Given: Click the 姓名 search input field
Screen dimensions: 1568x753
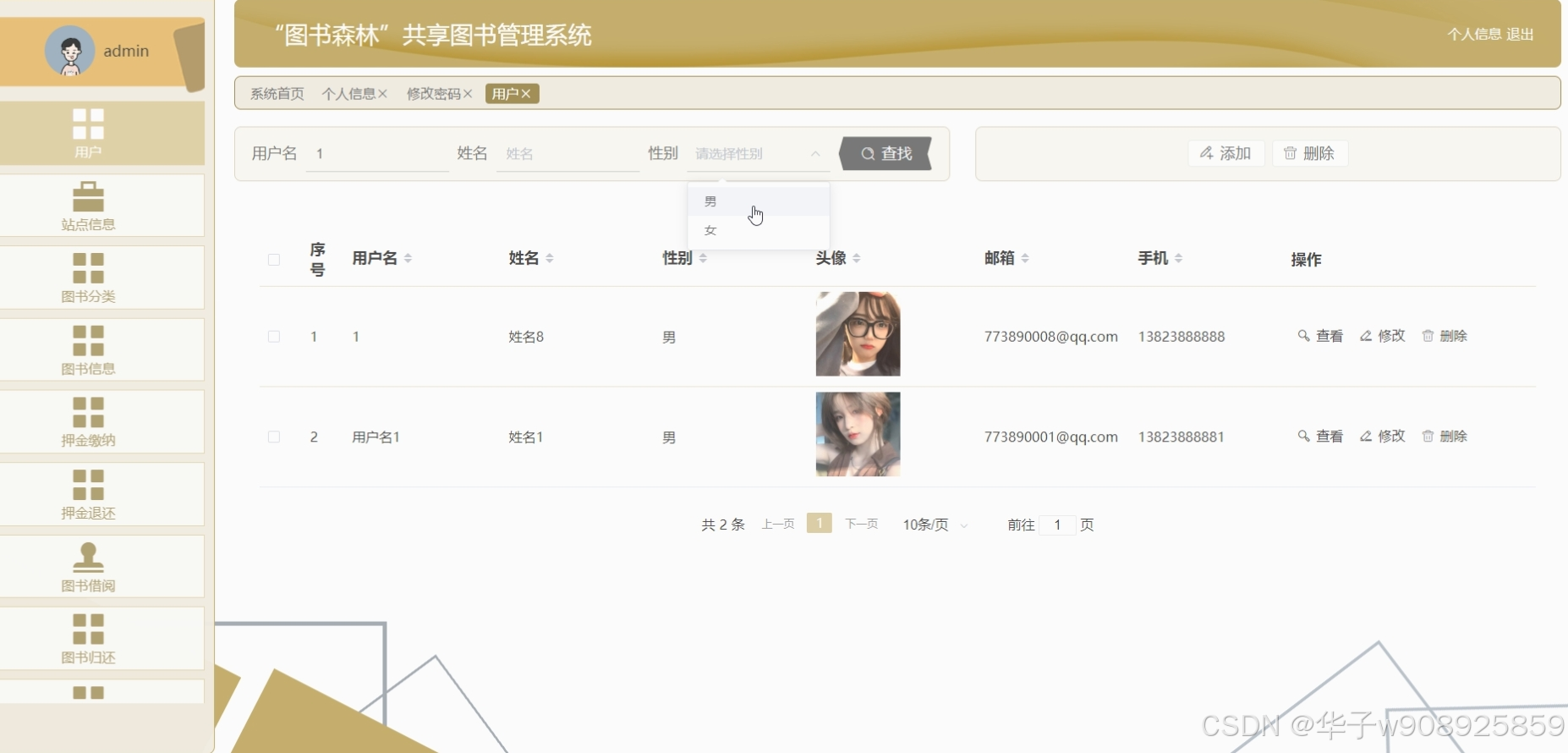Looking at the screenshot, I should (x=567, y=154).
